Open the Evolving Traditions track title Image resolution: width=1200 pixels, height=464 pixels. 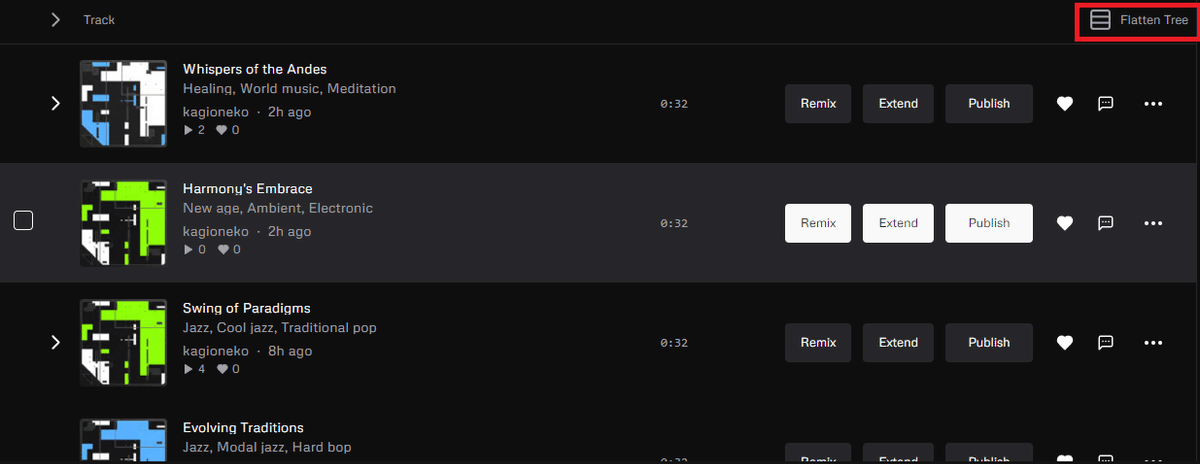(243, 428)
